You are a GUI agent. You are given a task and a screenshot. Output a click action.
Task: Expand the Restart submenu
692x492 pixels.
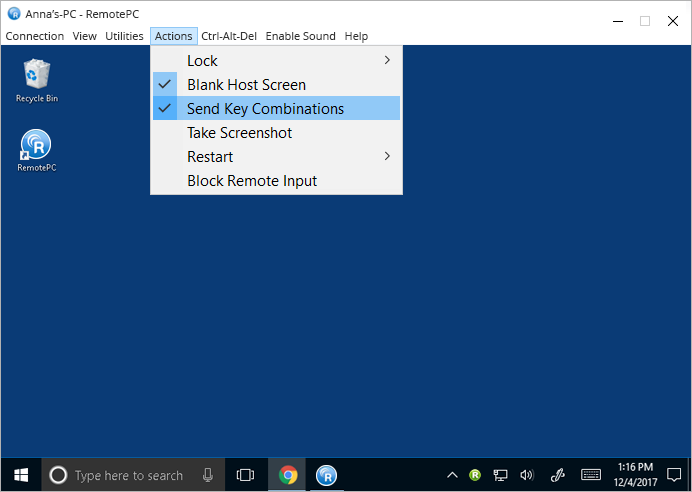point(276,156)
